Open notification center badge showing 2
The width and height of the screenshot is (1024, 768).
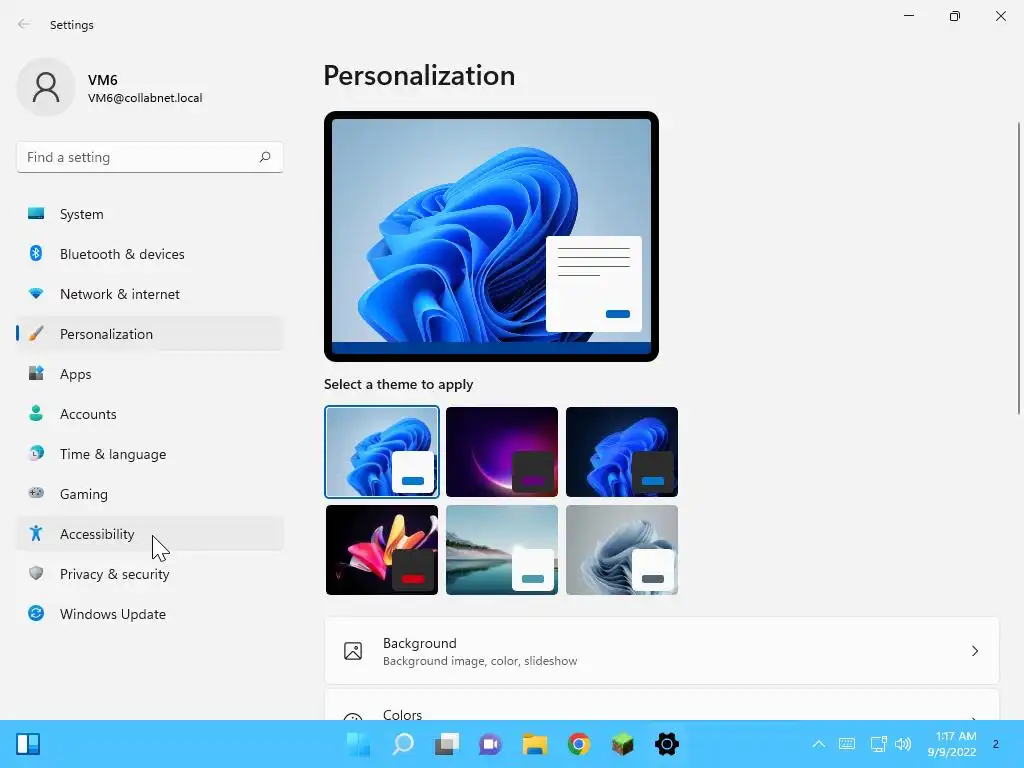click(x=996, y=744)
